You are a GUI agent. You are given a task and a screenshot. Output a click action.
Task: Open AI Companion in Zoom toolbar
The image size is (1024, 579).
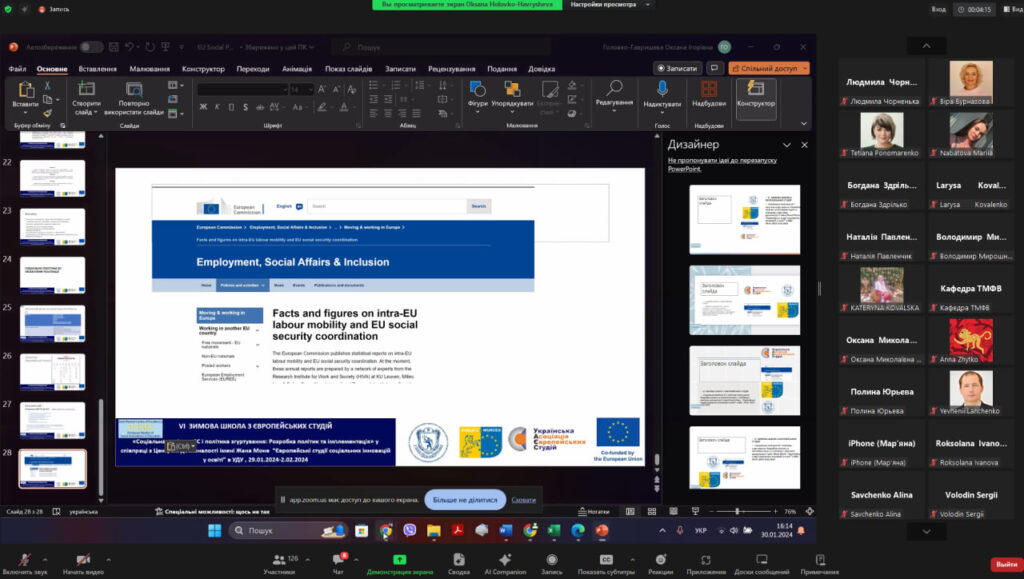(504, 559)
